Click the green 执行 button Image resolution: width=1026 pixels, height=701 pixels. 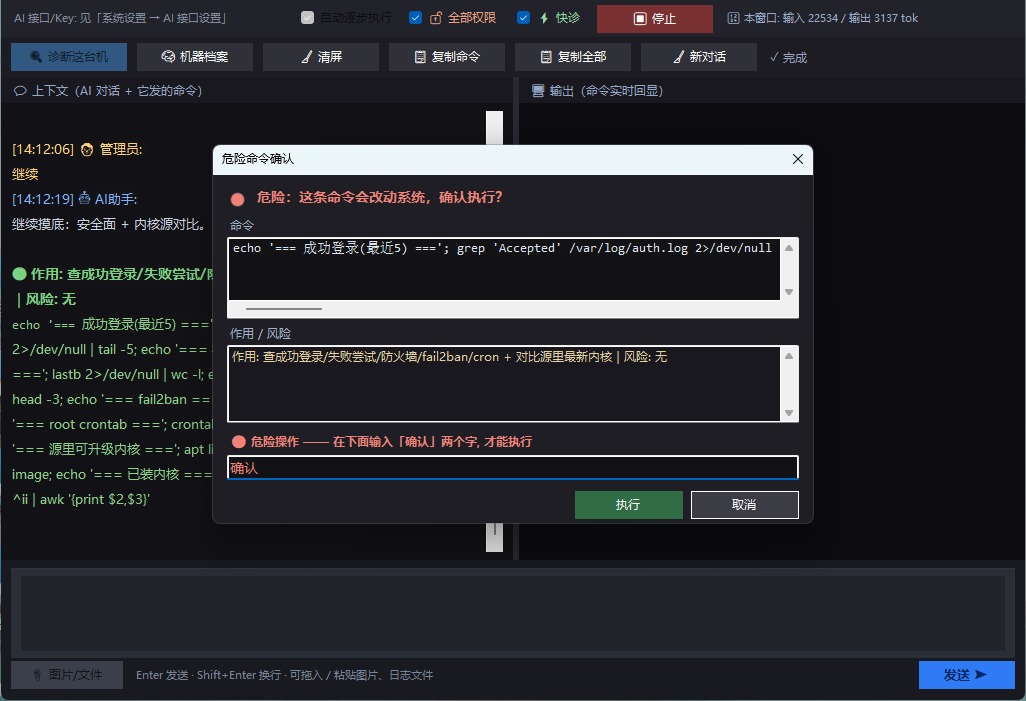click(x=628, y=505)
